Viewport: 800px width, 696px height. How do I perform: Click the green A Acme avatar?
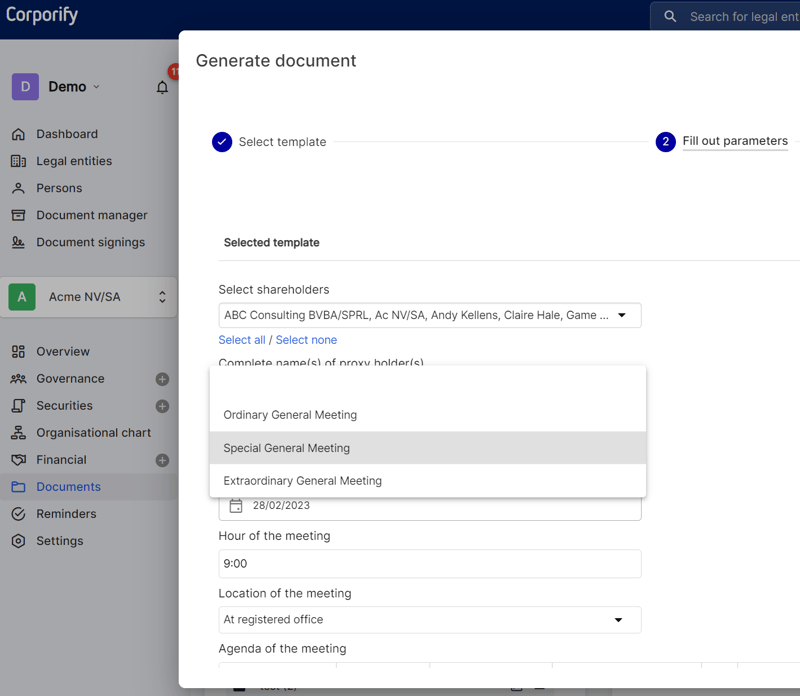click(22, 297)
